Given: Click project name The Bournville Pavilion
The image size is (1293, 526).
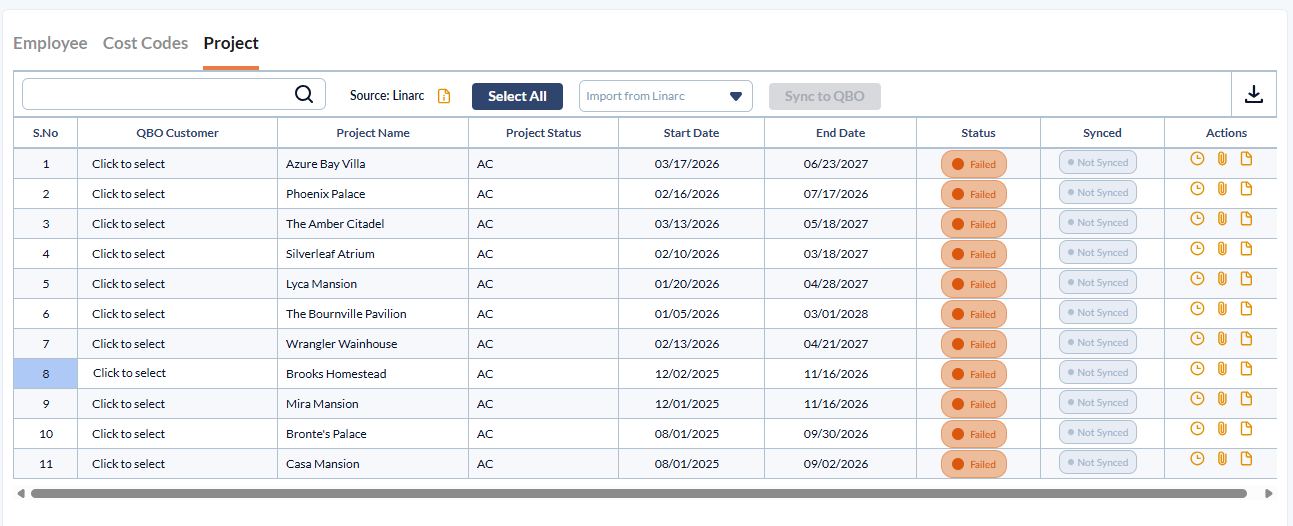Looking at the screenshot, I should pyautogui.click(x=346, y=314).
